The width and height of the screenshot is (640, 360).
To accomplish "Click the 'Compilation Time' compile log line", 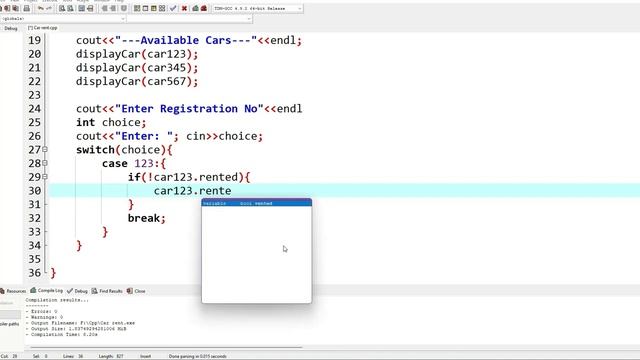I will [x=62, y=334].
